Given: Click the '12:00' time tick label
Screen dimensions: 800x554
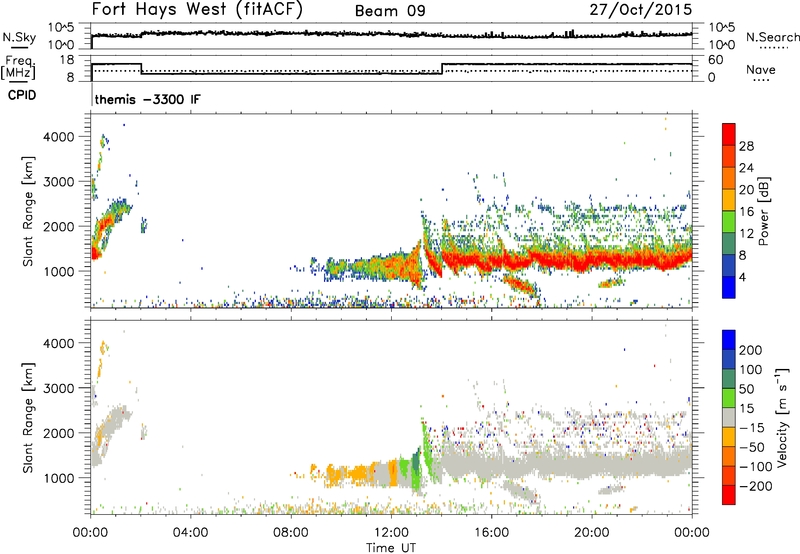Looking at the screenshot, I should (x=391, y=533).
